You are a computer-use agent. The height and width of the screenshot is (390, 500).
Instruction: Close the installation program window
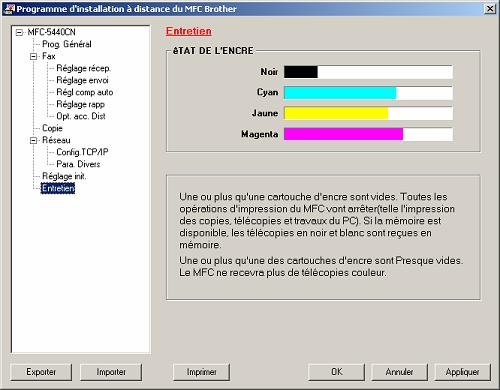(x=489, y=9)
